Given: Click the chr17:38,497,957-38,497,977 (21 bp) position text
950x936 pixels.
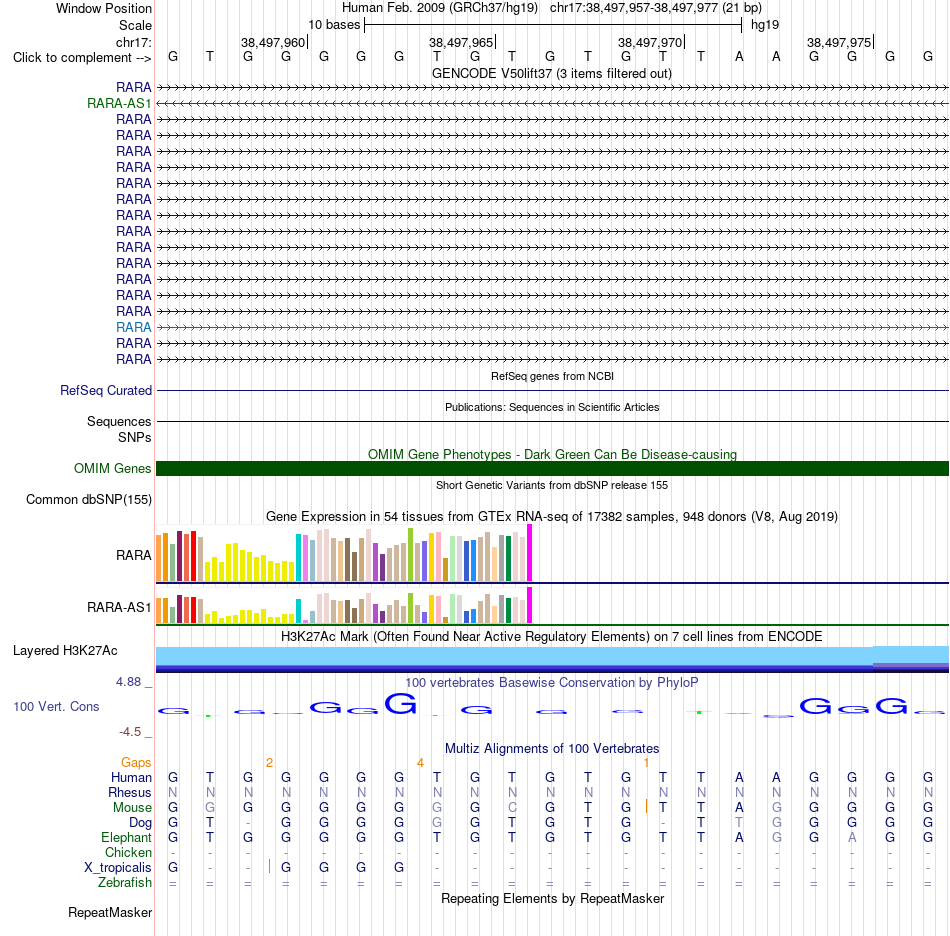Looking at the screenshot, I should [656, 8].
